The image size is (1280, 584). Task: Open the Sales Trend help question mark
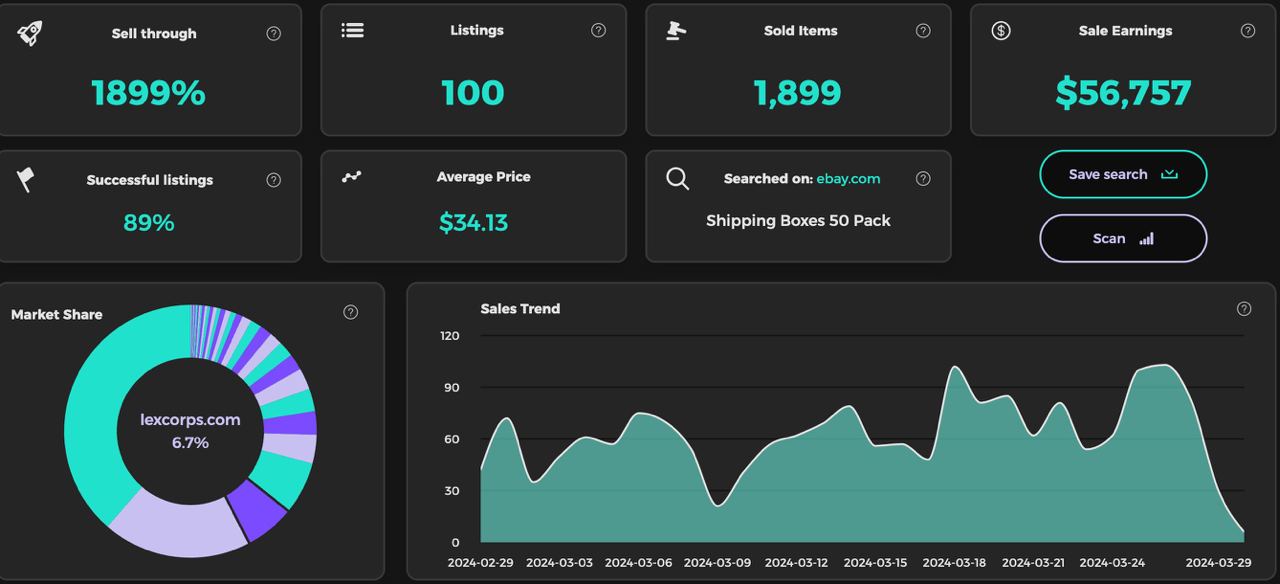(1244, 309)
